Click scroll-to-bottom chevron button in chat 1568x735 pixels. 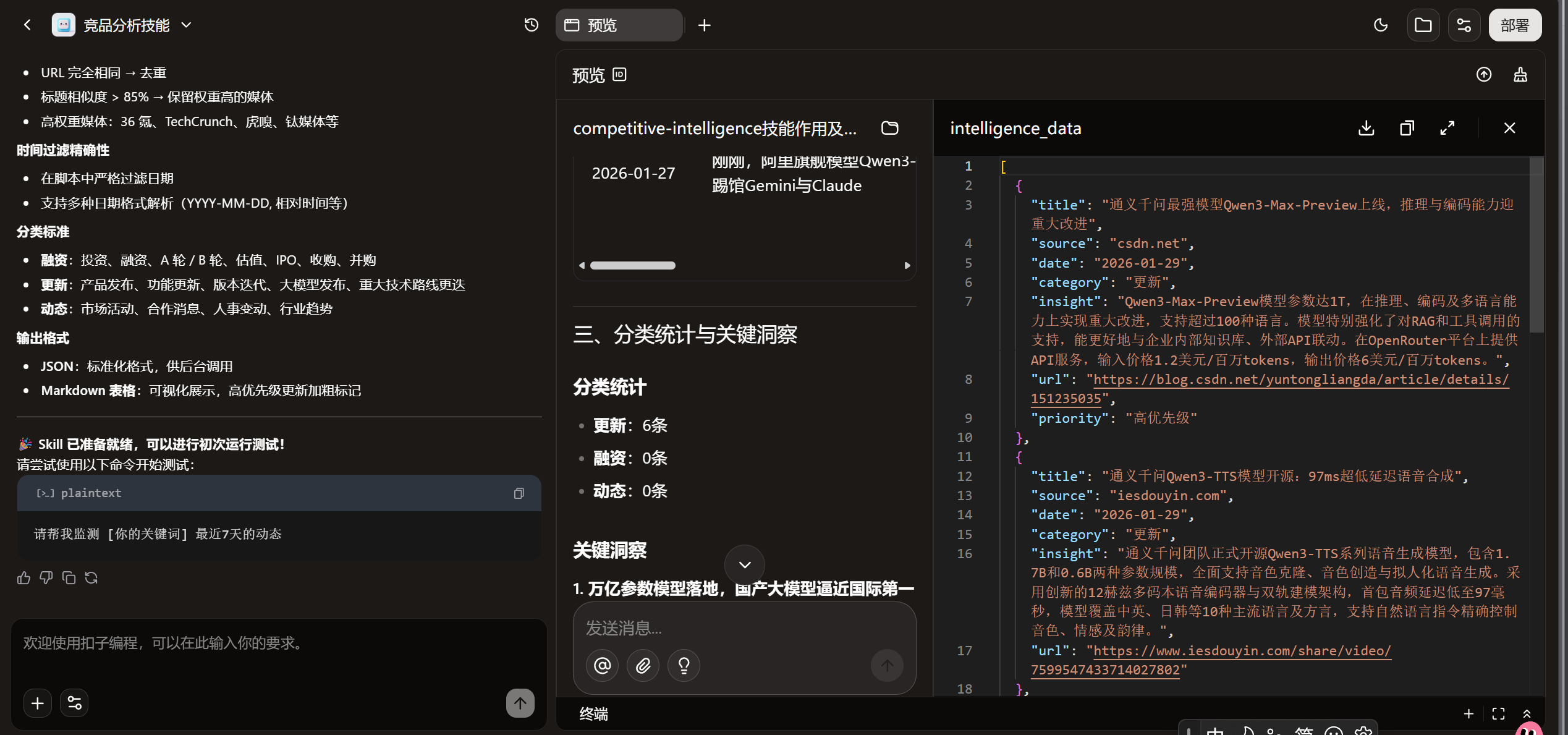(744, 564)
